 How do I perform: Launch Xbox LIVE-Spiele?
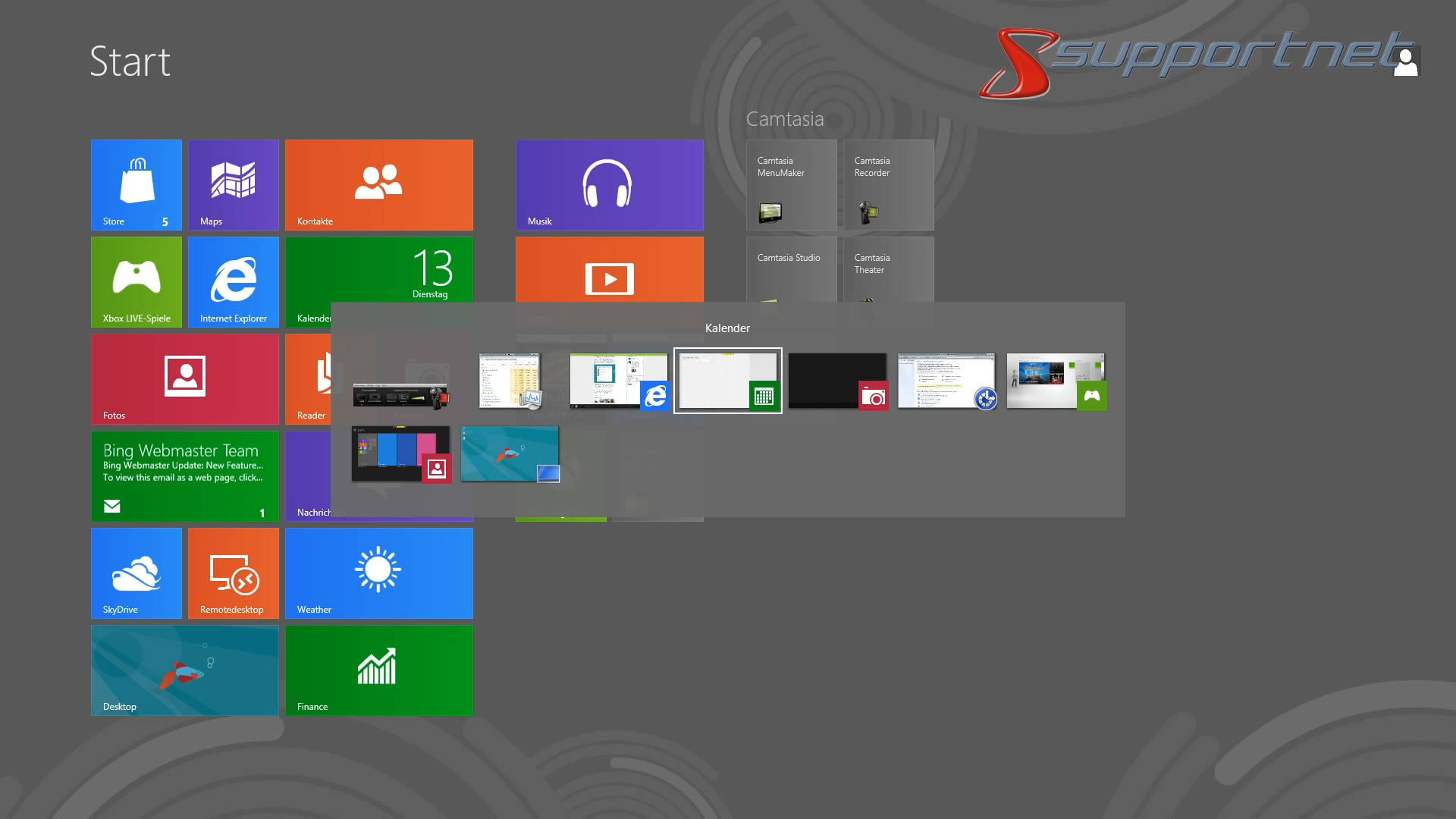(x=136, y=281)
